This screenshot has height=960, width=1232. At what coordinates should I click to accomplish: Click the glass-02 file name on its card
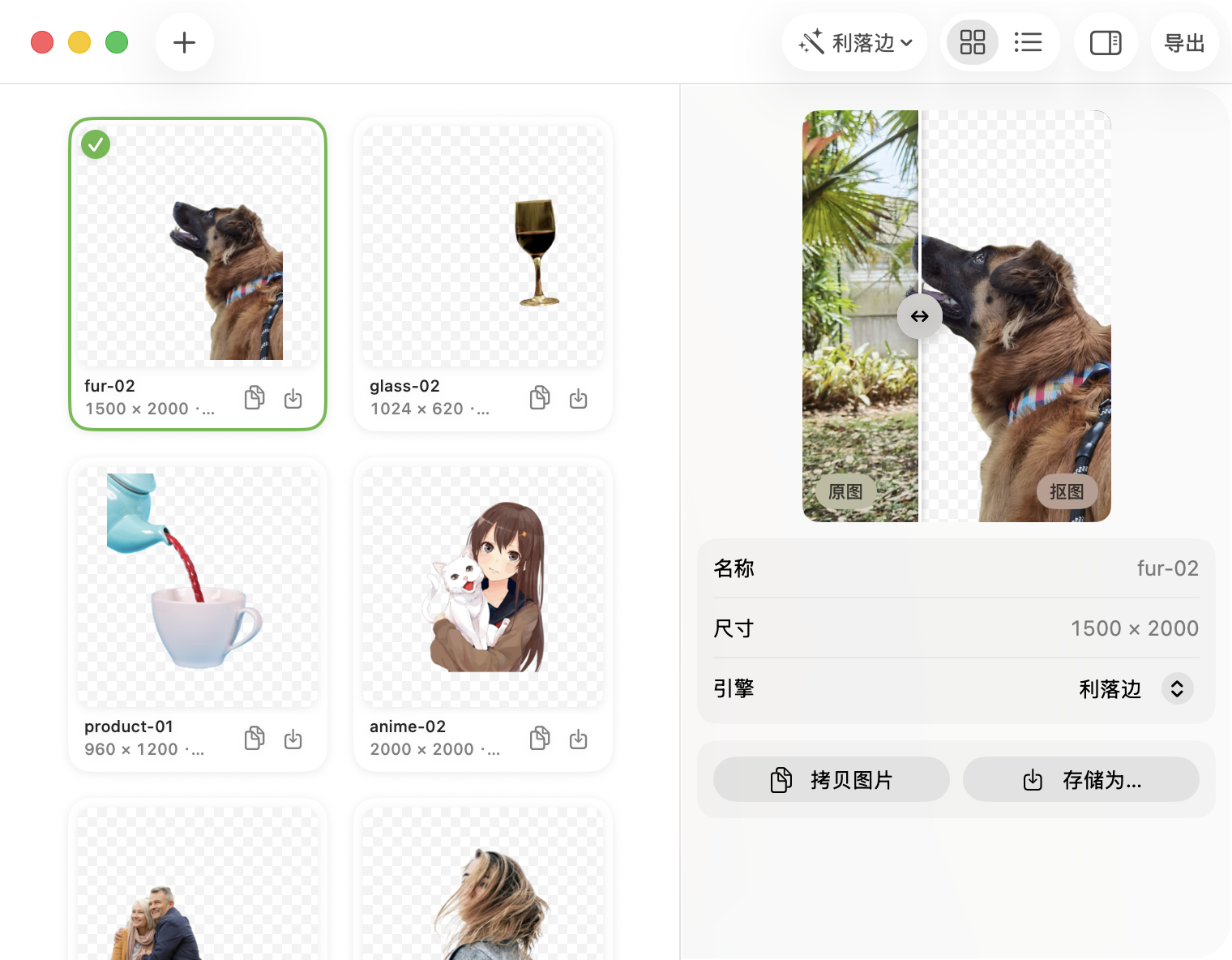404,386
